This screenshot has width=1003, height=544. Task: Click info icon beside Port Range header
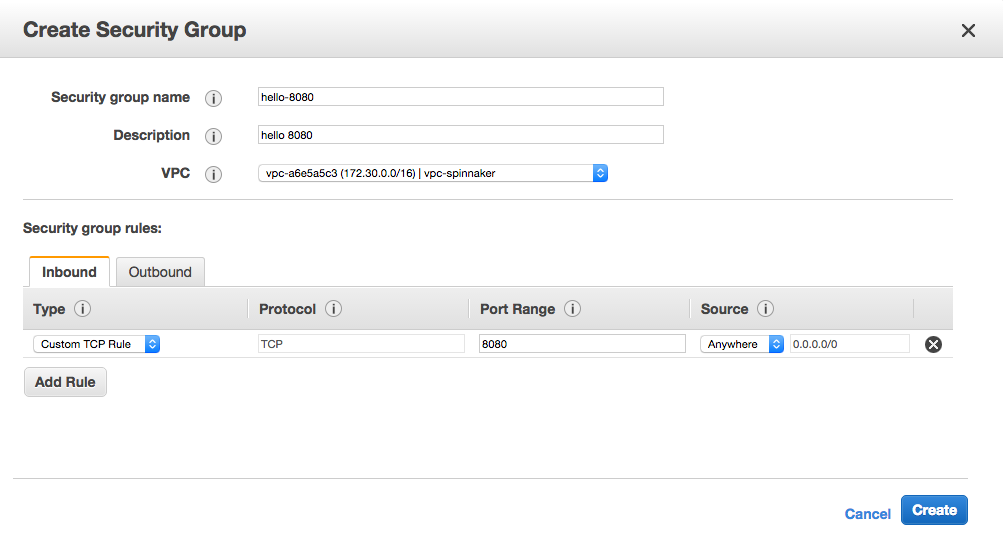[x=573, y=309]
